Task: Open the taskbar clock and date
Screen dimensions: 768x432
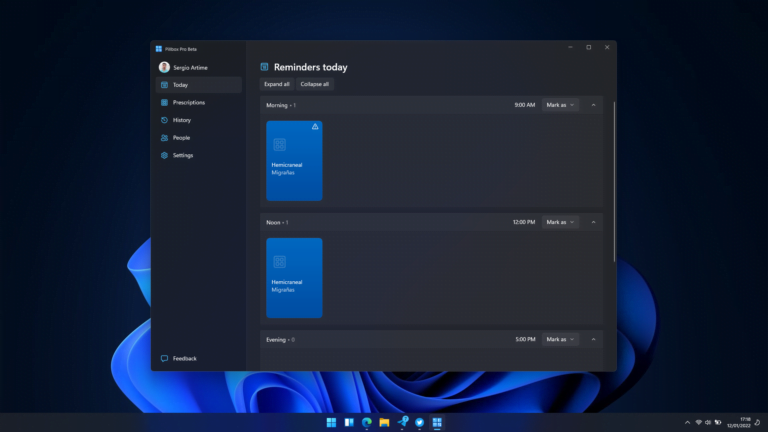Action: (739, 422)
